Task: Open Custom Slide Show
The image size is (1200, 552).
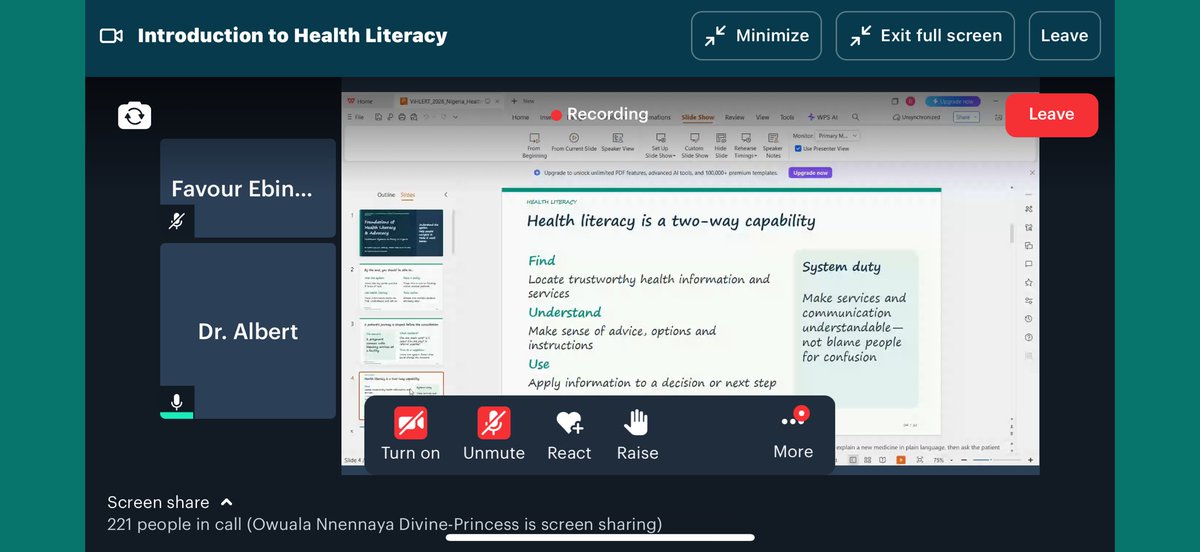Action: tap(695, 145)
